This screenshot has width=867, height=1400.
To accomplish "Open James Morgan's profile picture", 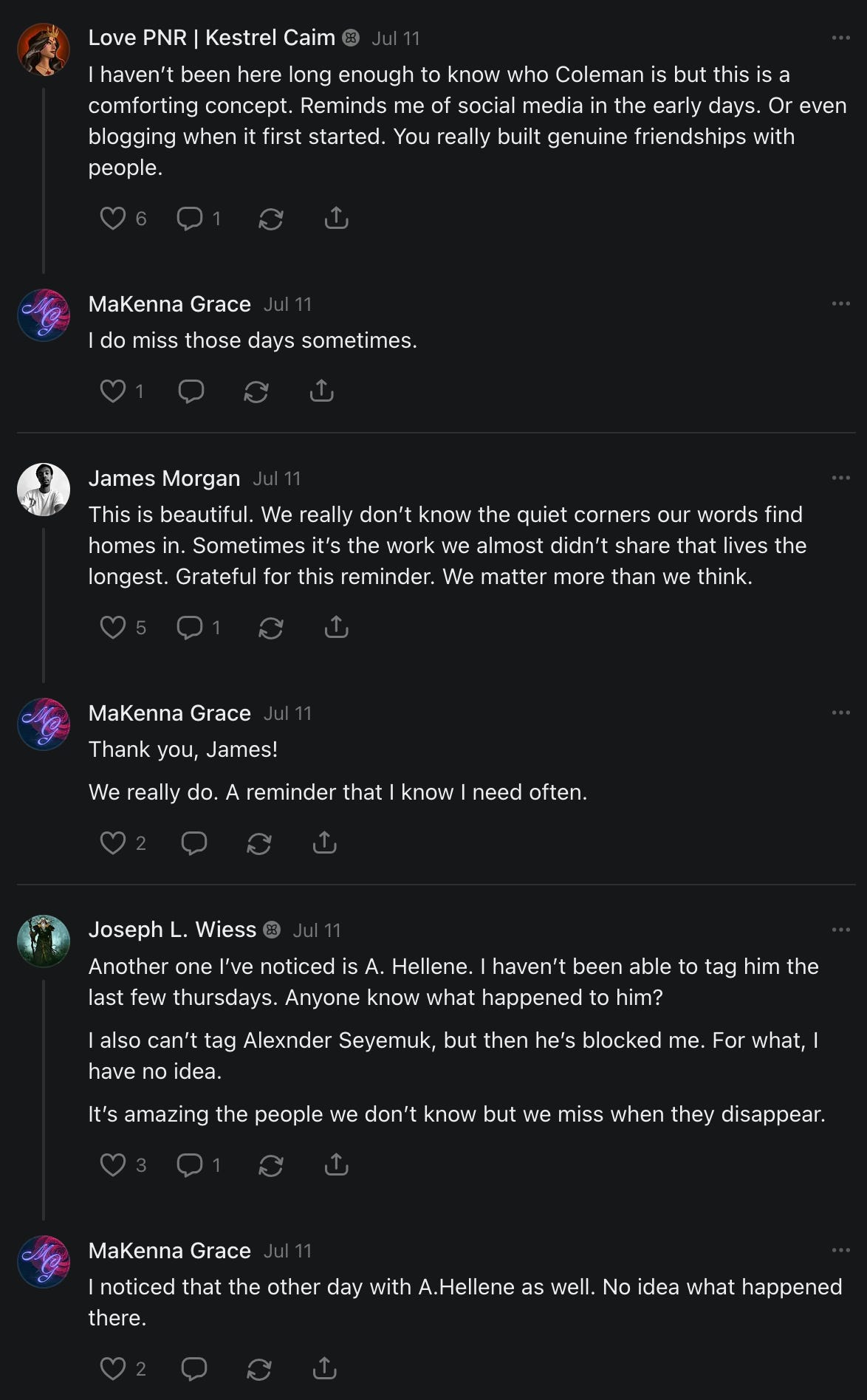I will (x=44, y=490).
